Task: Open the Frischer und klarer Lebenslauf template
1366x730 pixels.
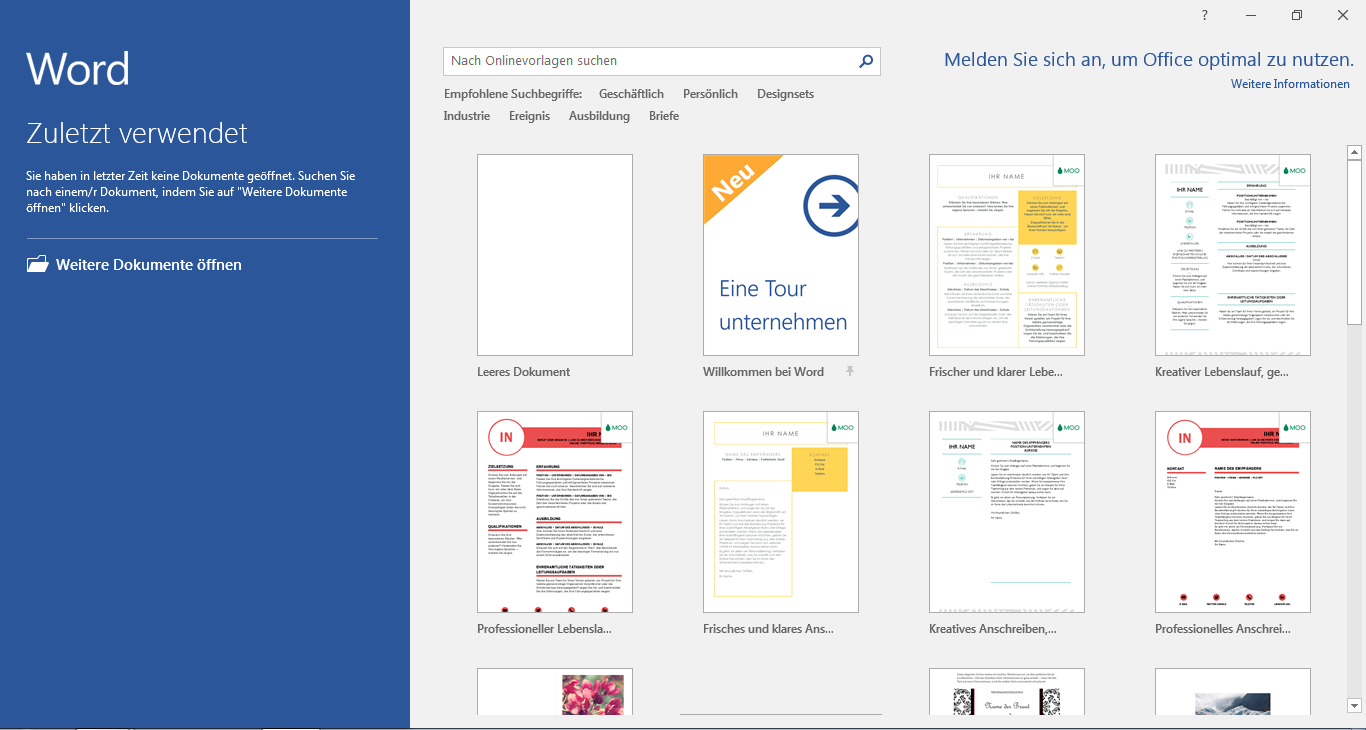Action: 1006,255
